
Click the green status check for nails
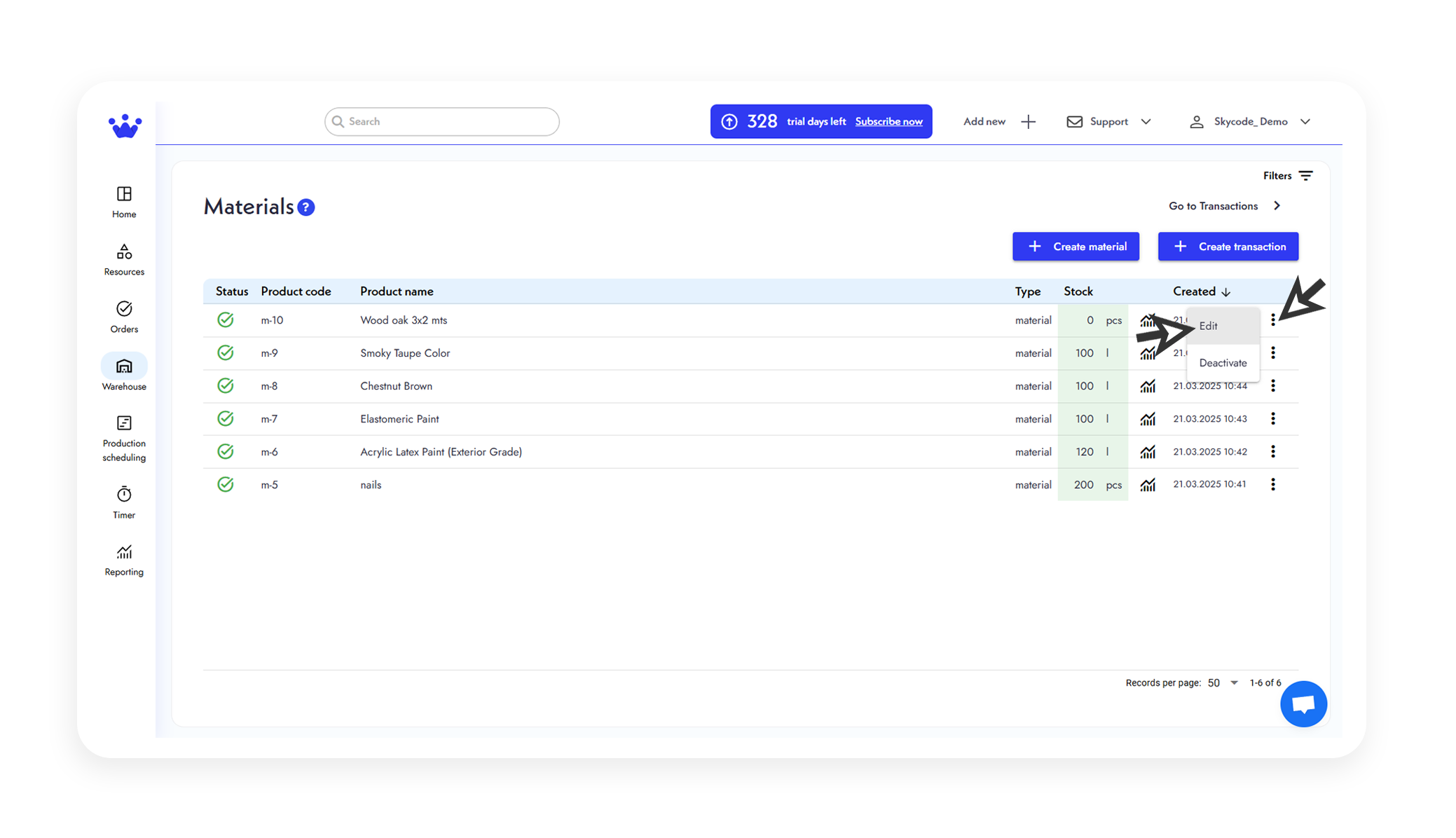pyautogui.click(x=226, y=484)
